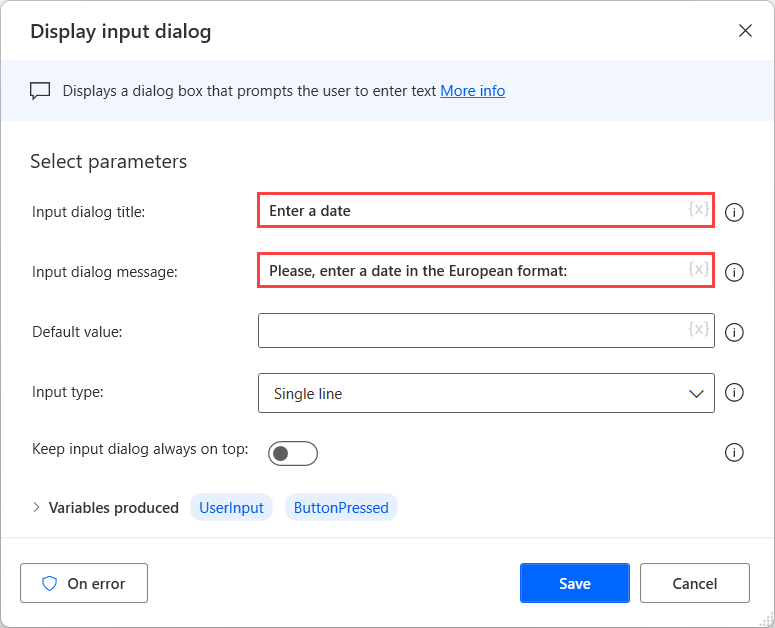
Task: Open On error settings
Action: pos(84,583)
